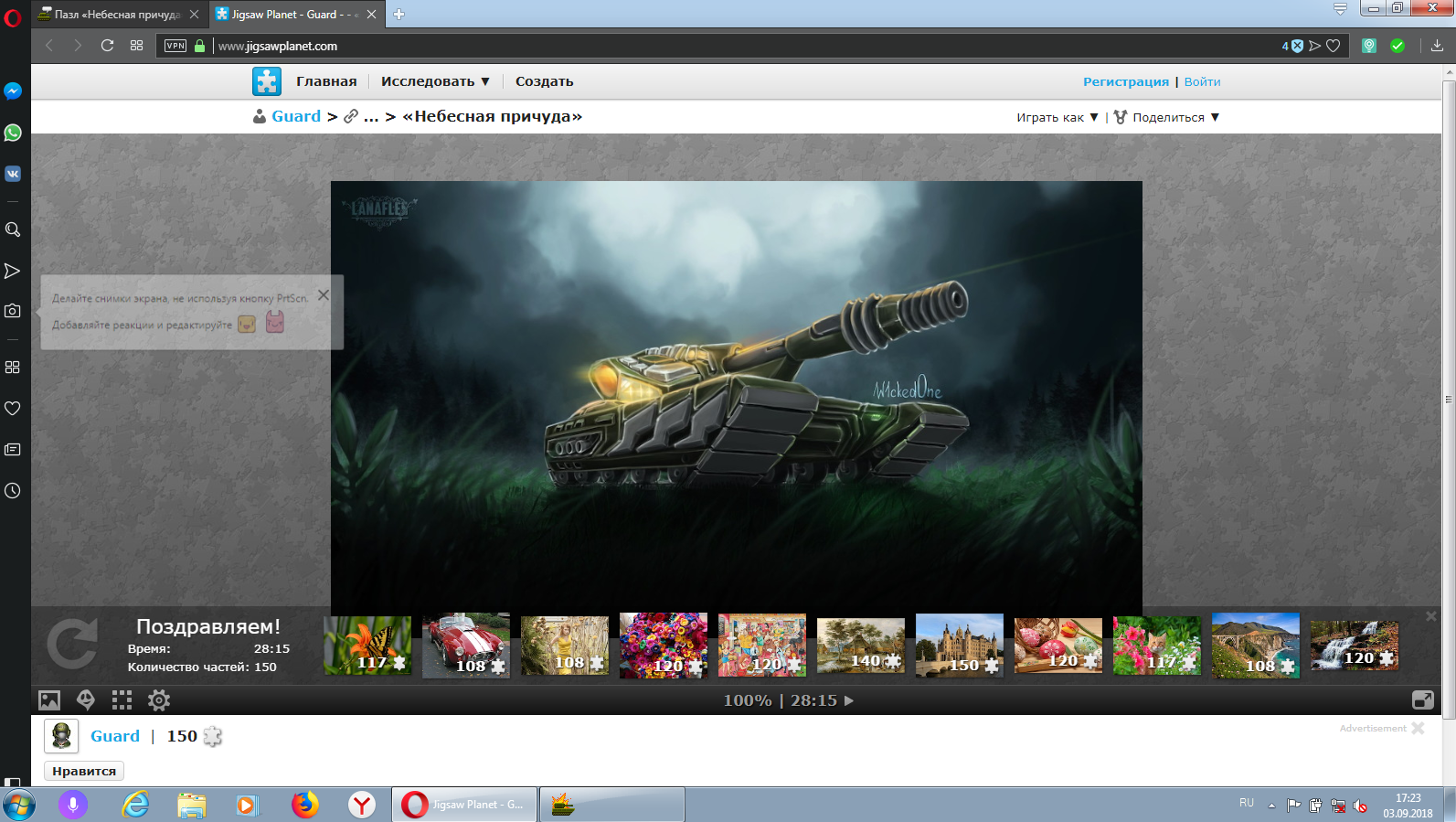The image size is (1456, 822).
Task: Open VK messenger in the sidebar
Action: [x=13, y=174]
